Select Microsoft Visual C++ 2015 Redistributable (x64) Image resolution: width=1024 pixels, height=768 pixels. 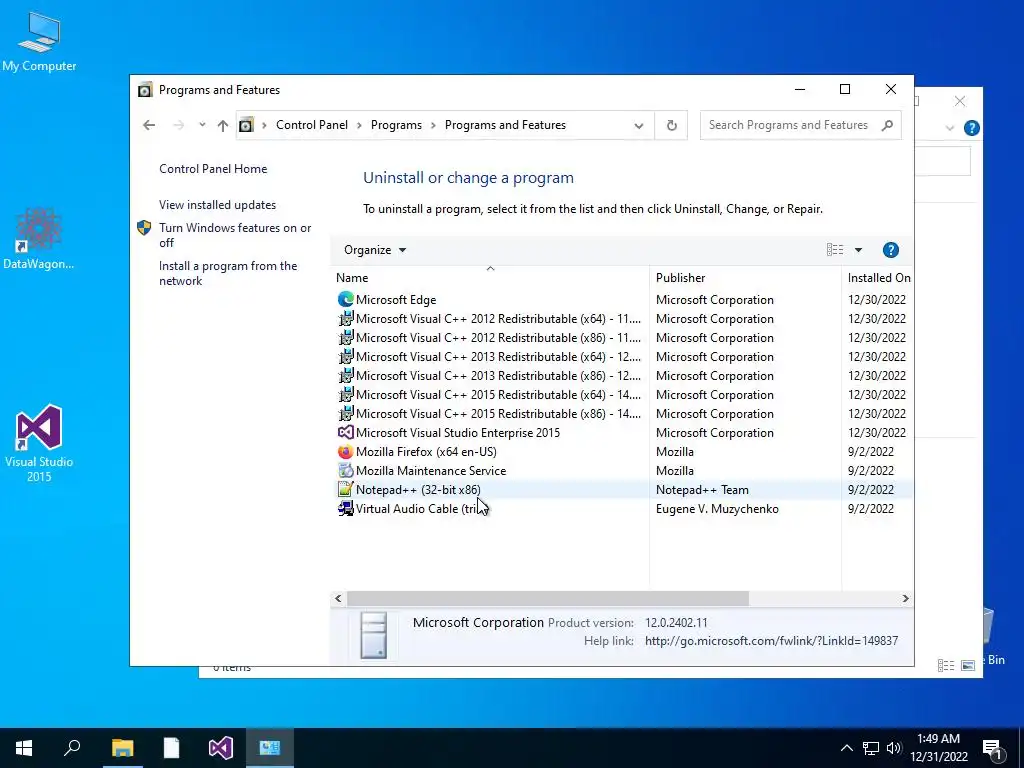pos(498,394)
